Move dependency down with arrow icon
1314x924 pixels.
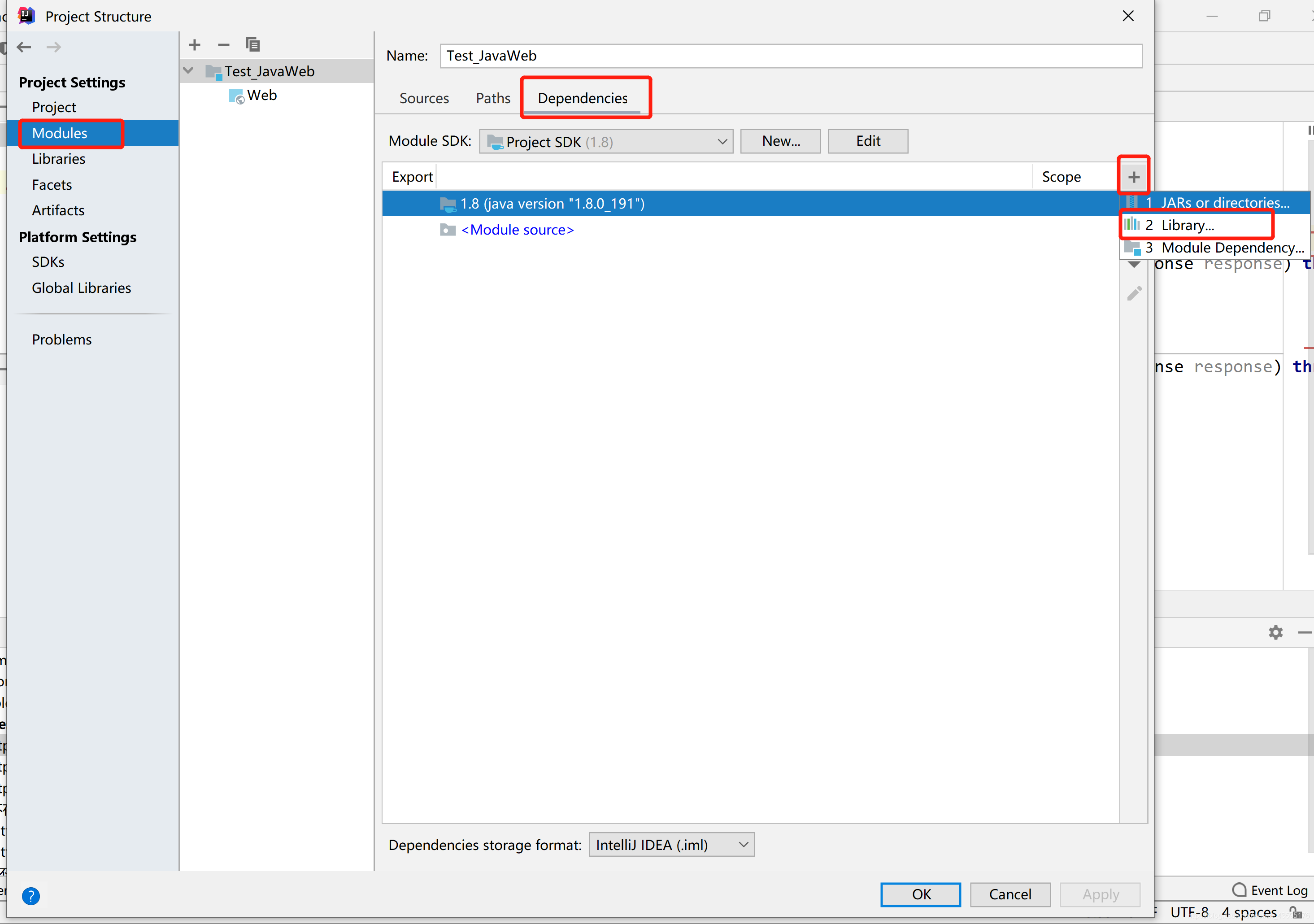click(x=1134, y=265)
